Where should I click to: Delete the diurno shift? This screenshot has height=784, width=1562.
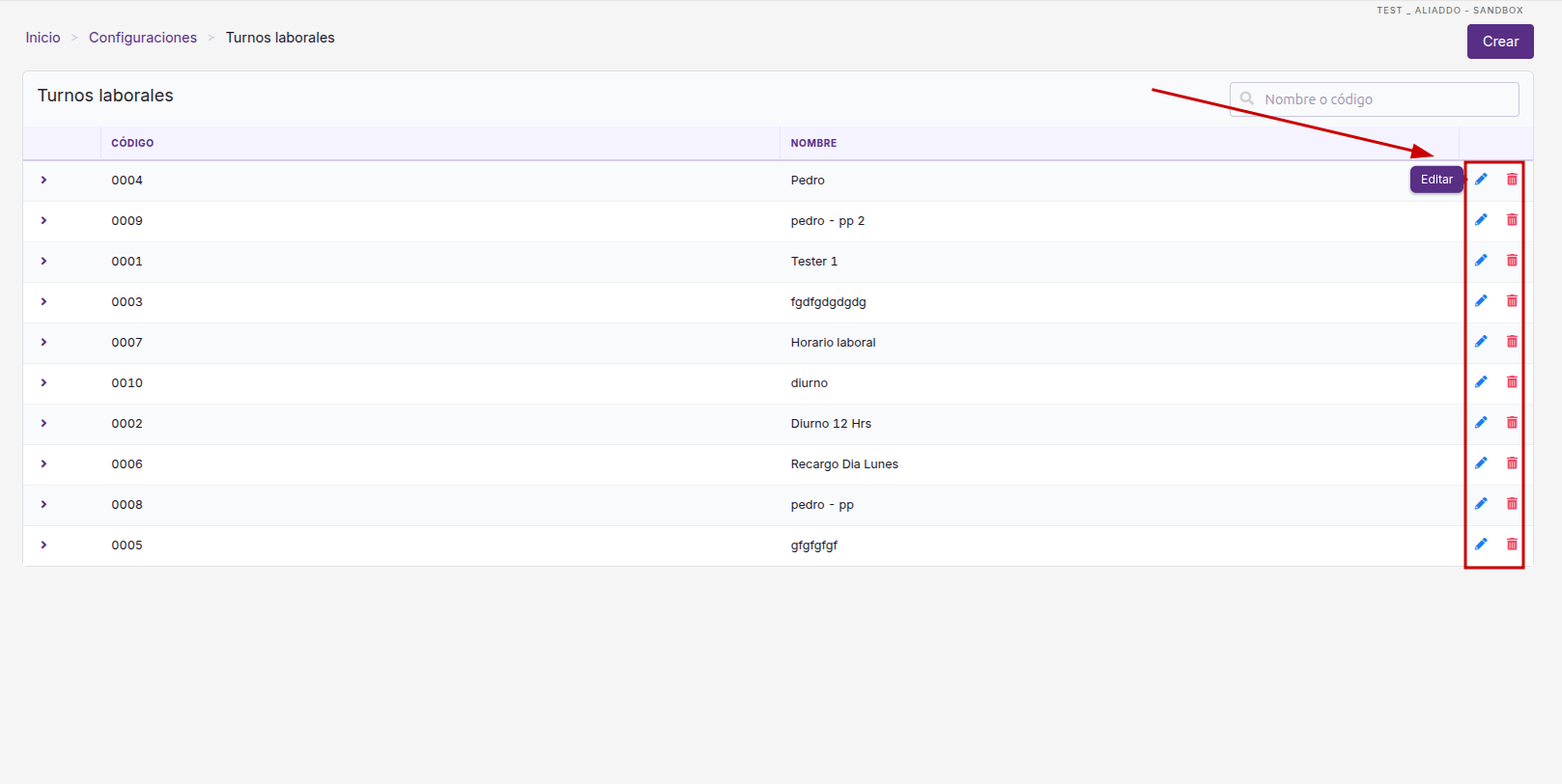tap(1512, 382)
